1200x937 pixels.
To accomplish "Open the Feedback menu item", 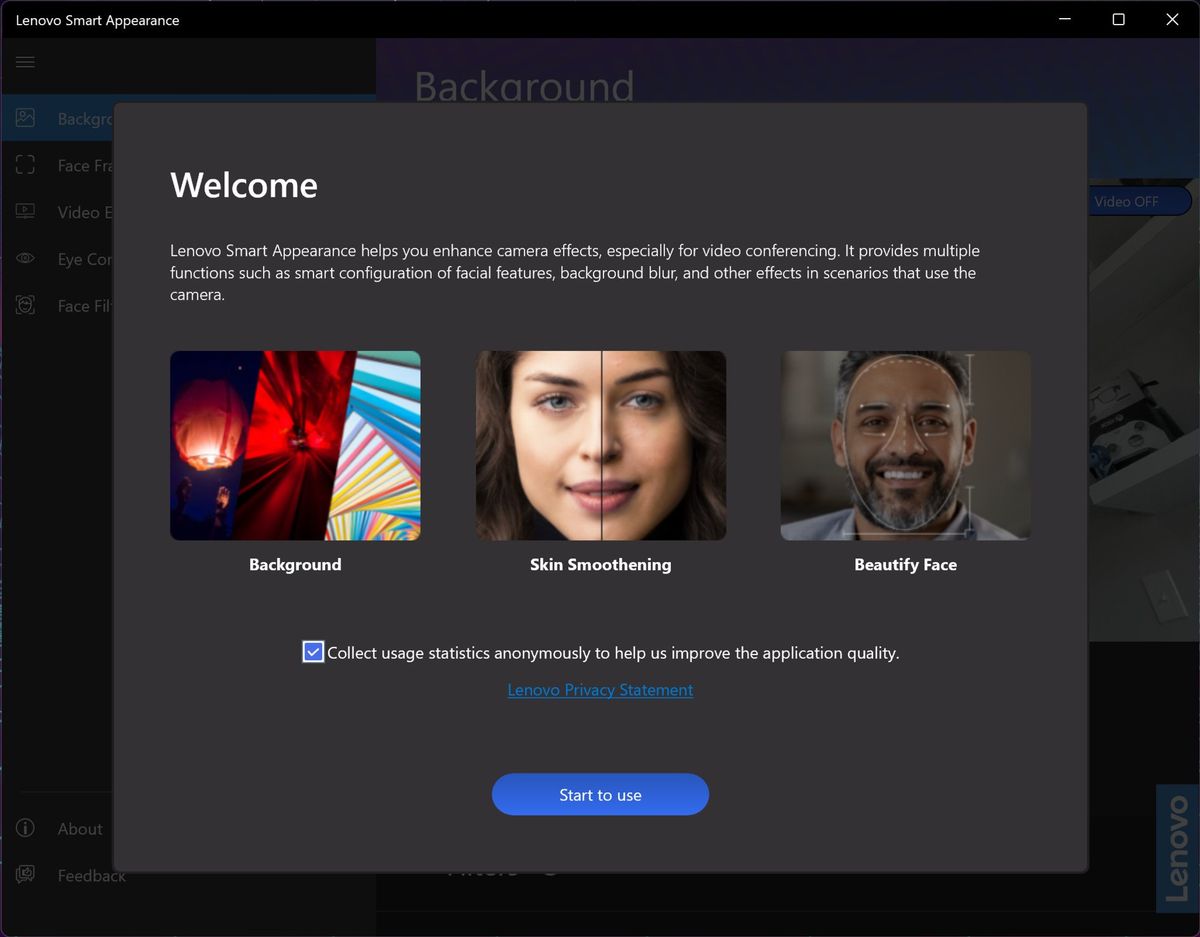I will (91, 876).
